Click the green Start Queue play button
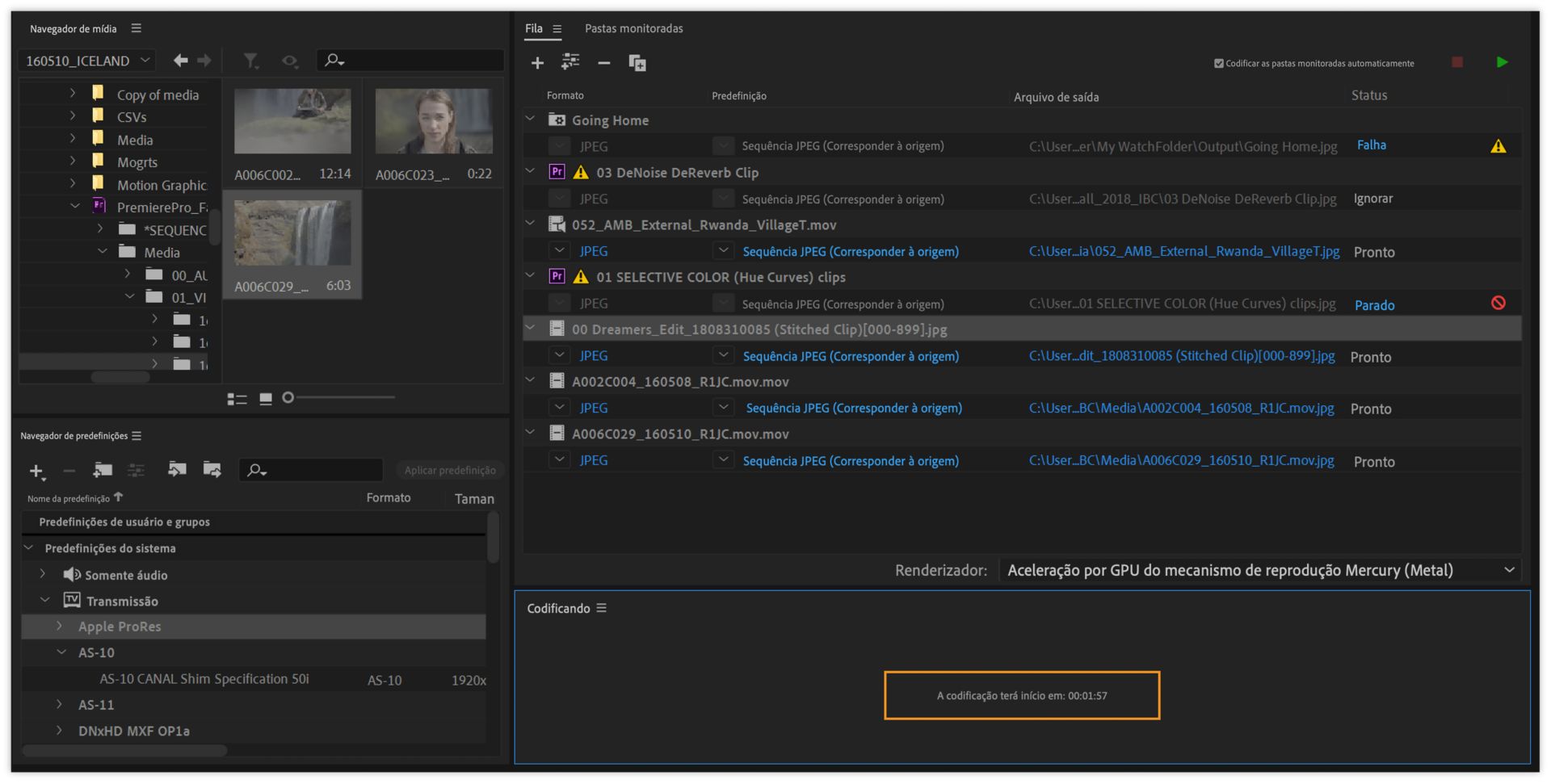The height and width of the screenshot is (784, 1551). pos(1502,62)
